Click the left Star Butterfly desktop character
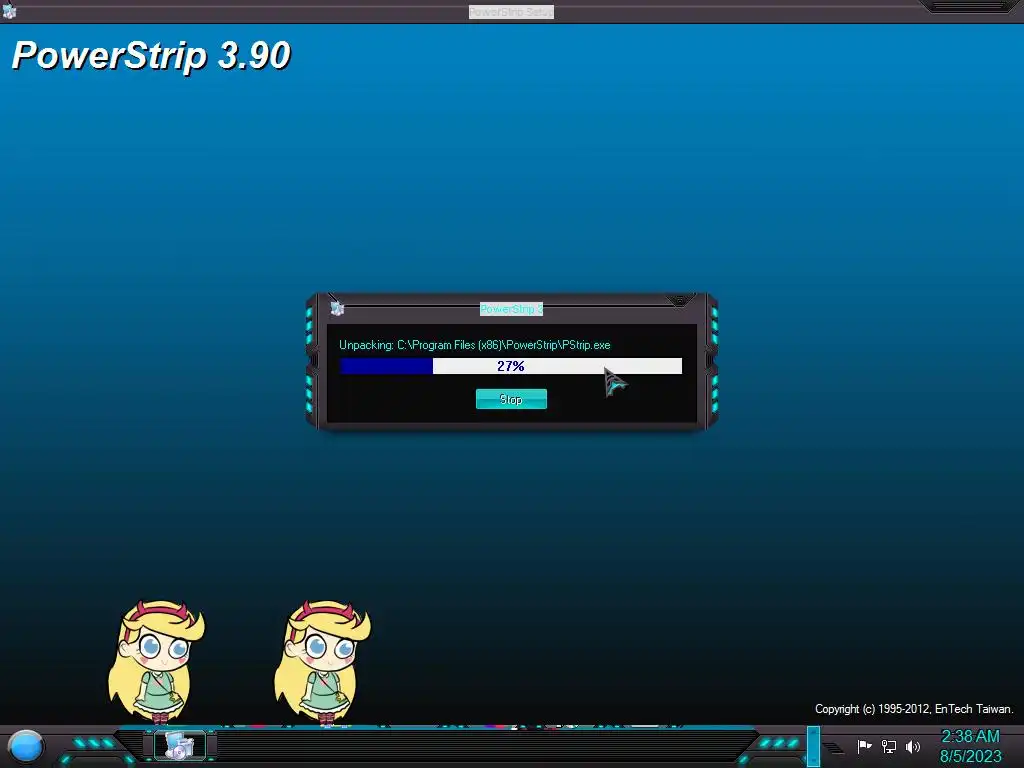The width and height of the screenshot is (1024, 768). click(x=156, y=662)
